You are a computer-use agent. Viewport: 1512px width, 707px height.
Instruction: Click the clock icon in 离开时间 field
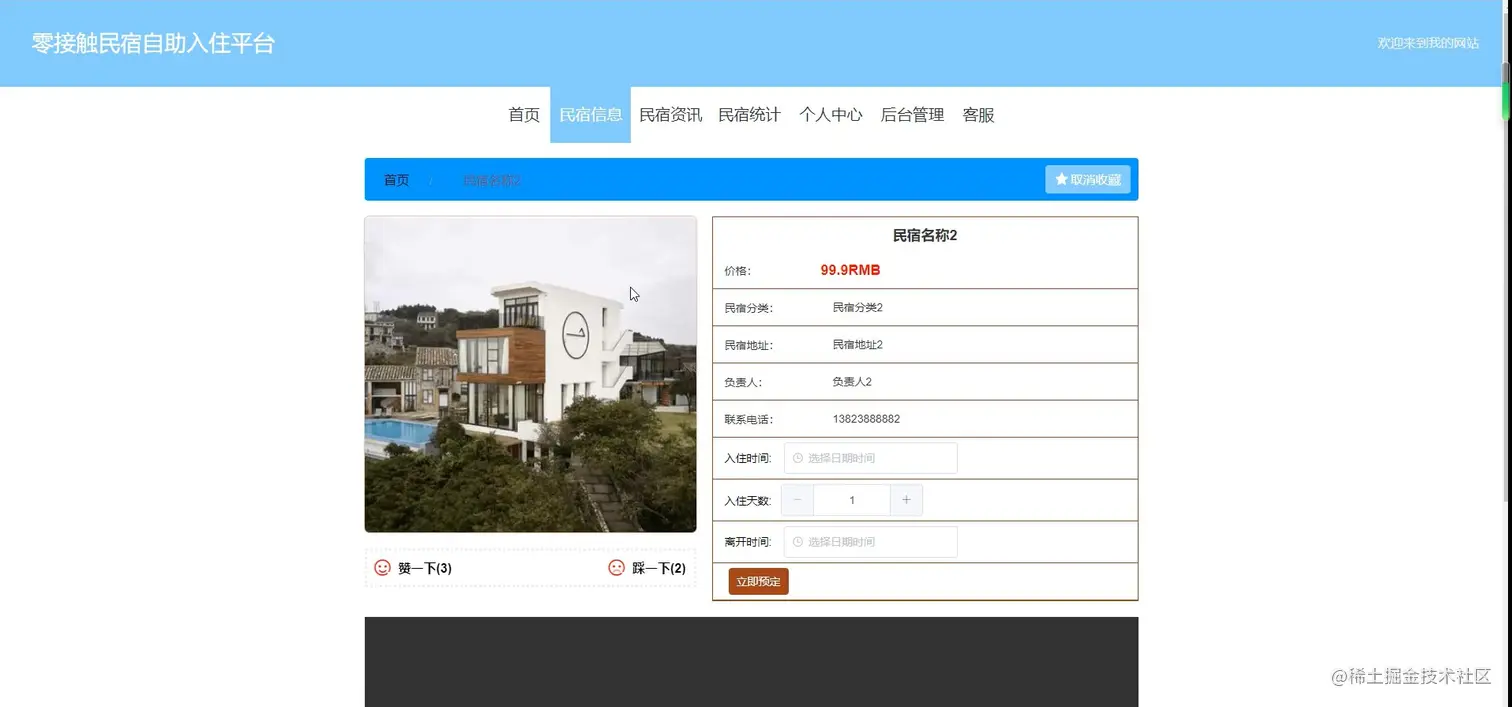(x=797, y=541)
